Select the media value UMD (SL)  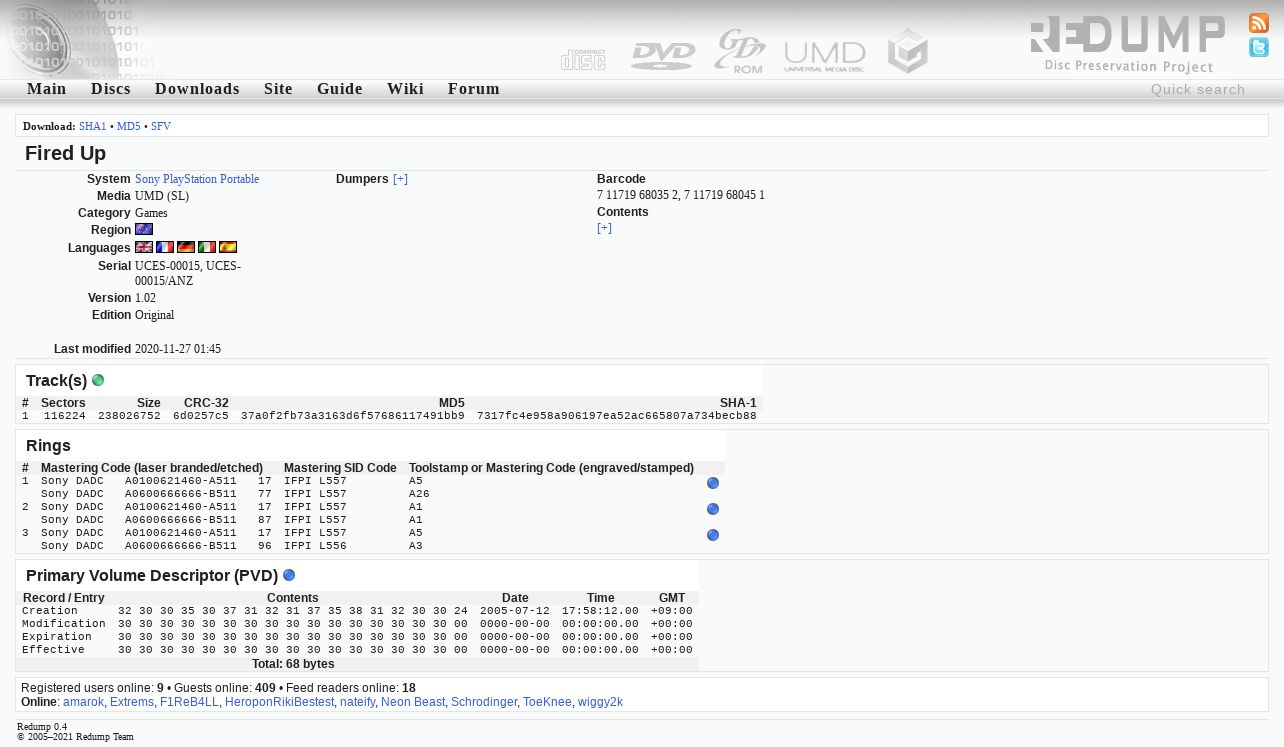point(162,196)
